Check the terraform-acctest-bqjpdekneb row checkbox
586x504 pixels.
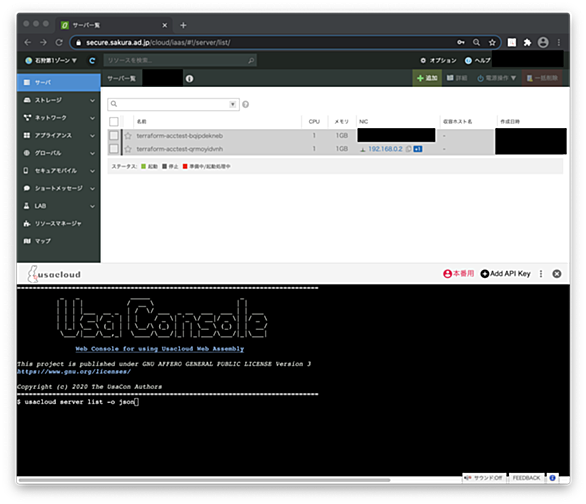click(x=114, y=135)
